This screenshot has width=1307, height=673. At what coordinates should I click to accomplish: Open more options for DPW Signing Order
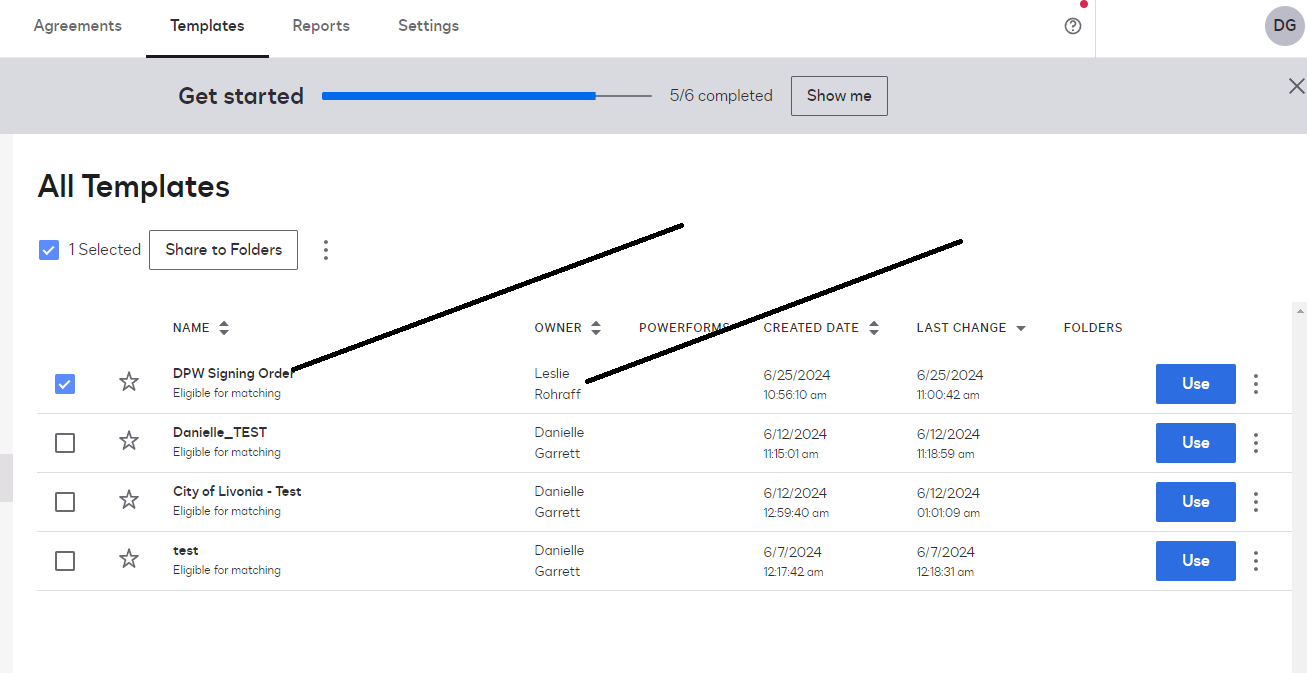click(x=1256, y=384)
